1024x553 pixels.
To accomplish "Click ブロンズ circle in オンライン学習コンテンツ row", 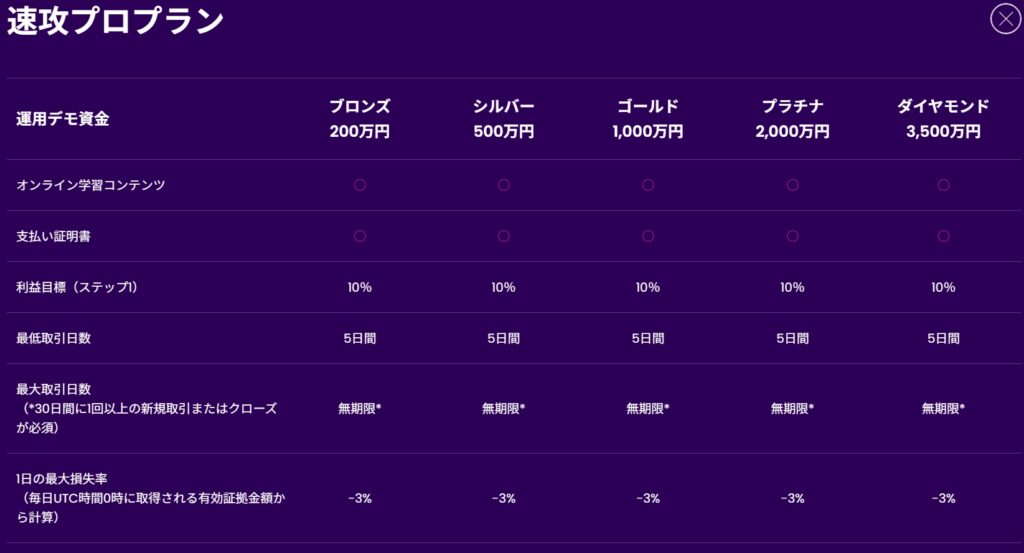I will coord(360,185).
